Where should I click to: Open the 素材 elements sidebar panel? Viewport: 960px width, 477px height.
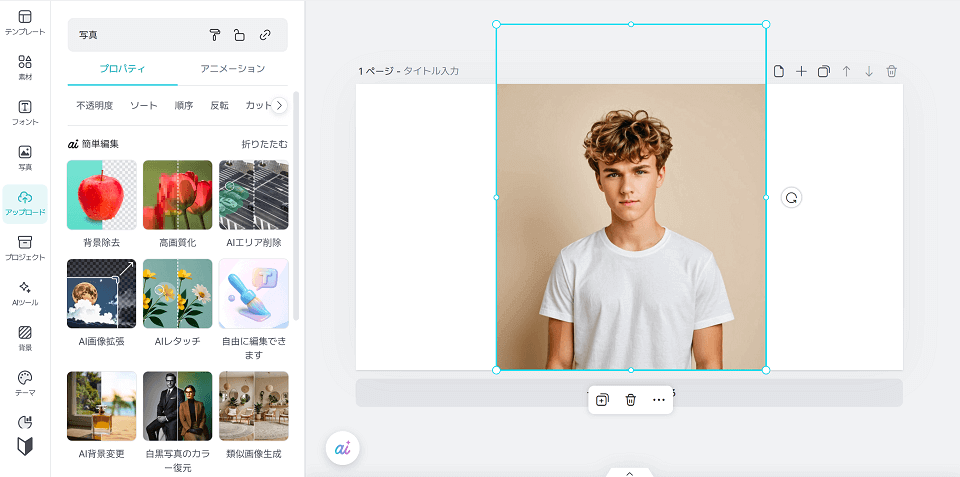tap(25, 68)
